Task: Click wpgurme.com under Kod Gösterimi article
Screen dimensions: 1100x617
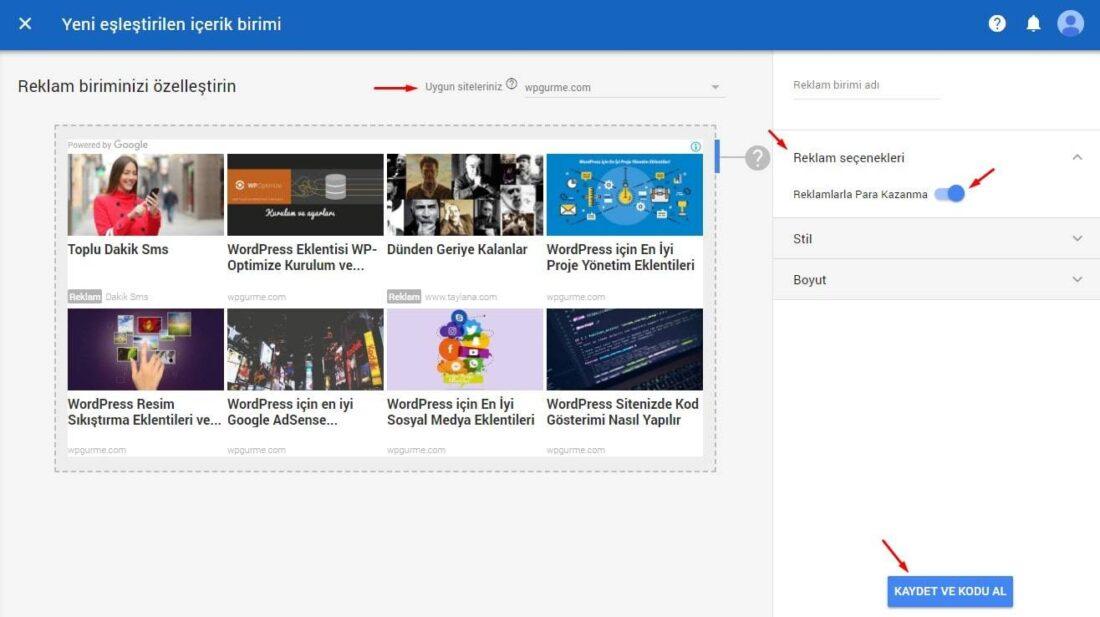Action: [575, 450]
